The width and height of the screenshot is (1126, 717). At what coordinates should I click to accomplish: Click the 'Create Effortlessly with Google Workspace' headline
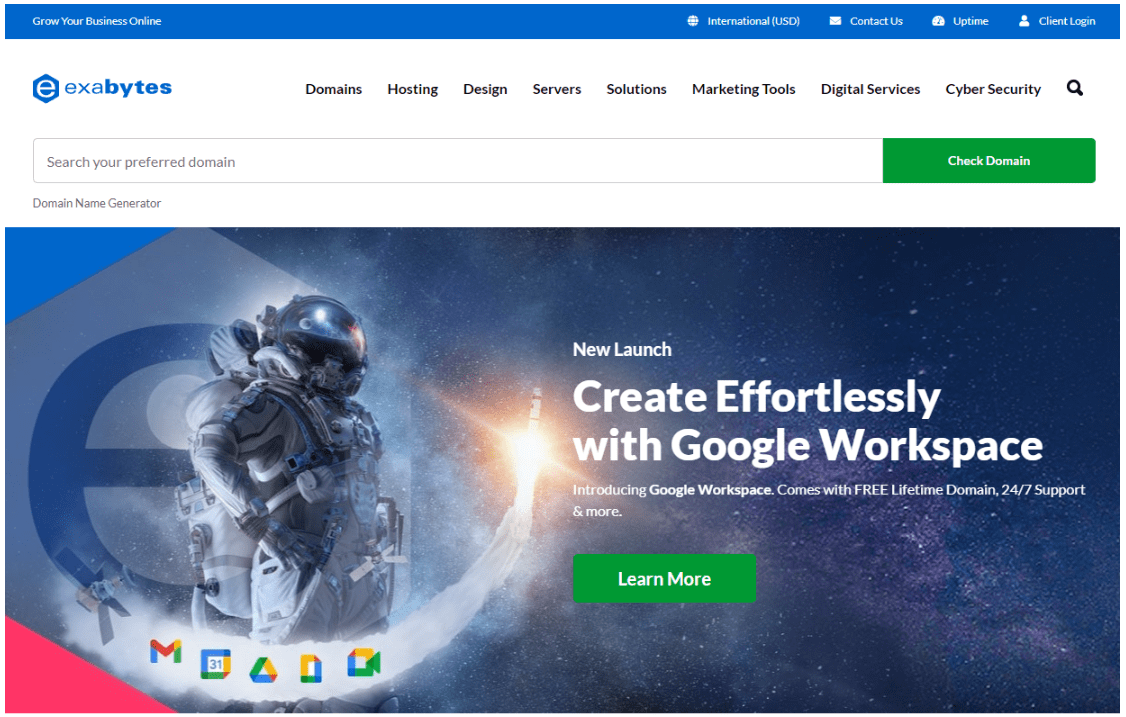pyautogui.click(x=808, y=421)
